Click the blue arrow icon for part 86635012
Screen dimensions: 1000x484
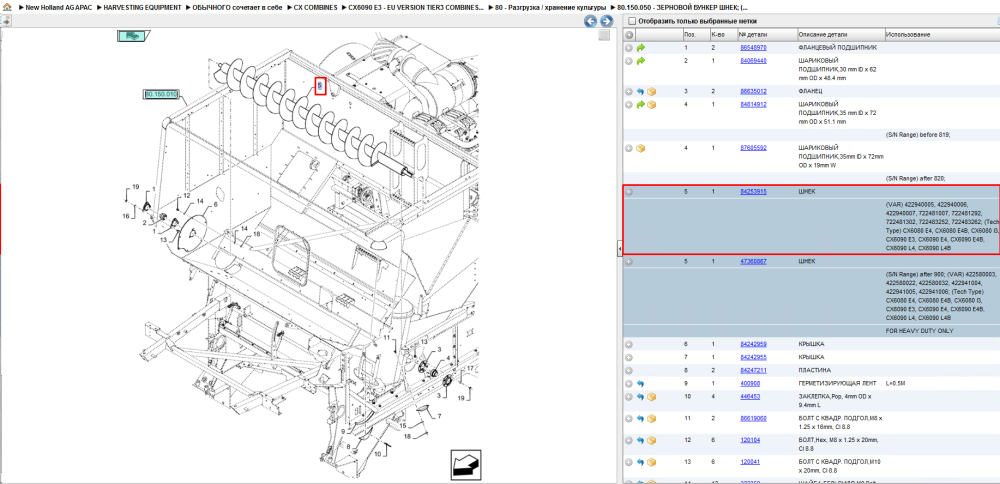tap(641, 92)
